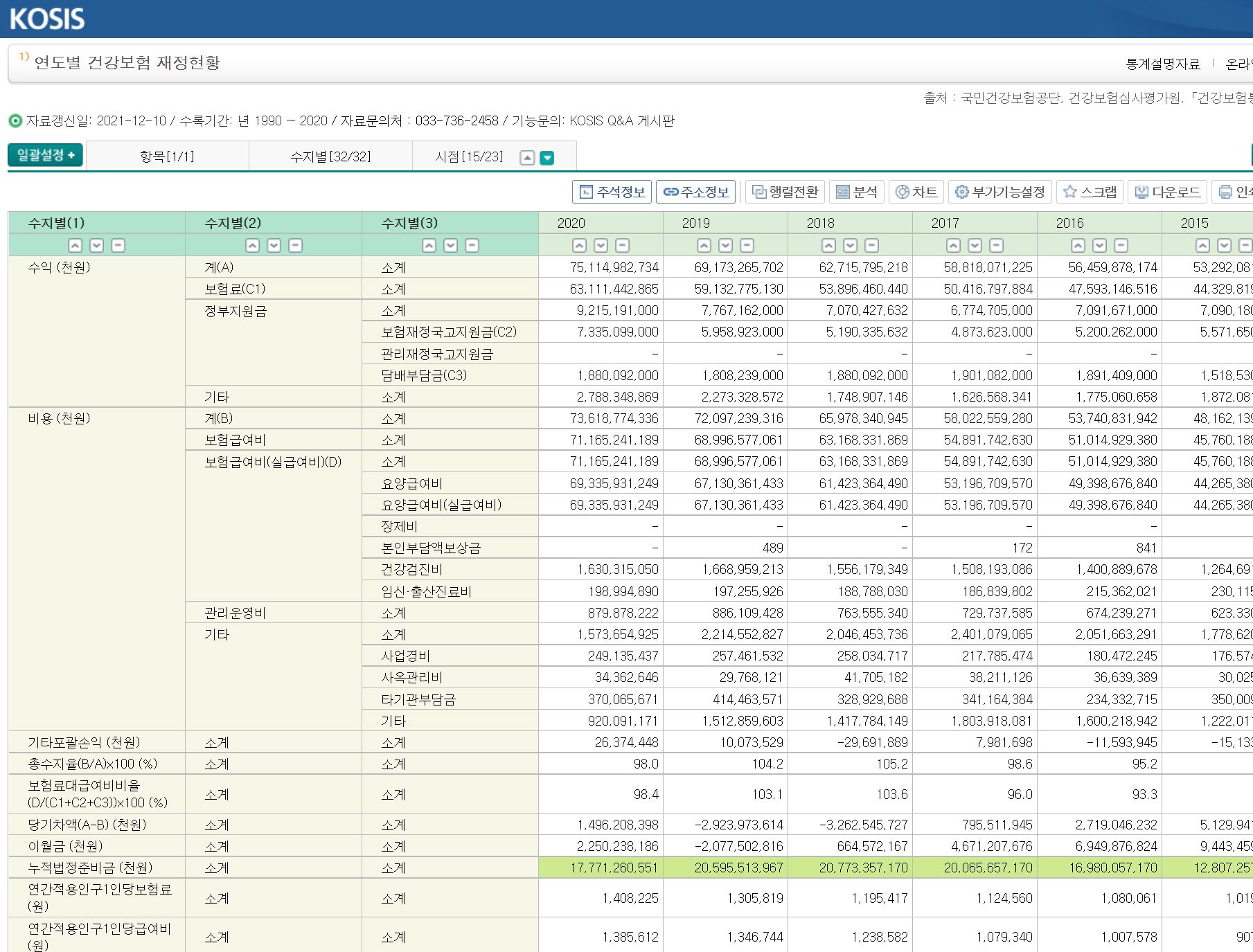Click the 주소정보 link icon button
Screen dimensions: 1253x952
click(x=695, y=192)
